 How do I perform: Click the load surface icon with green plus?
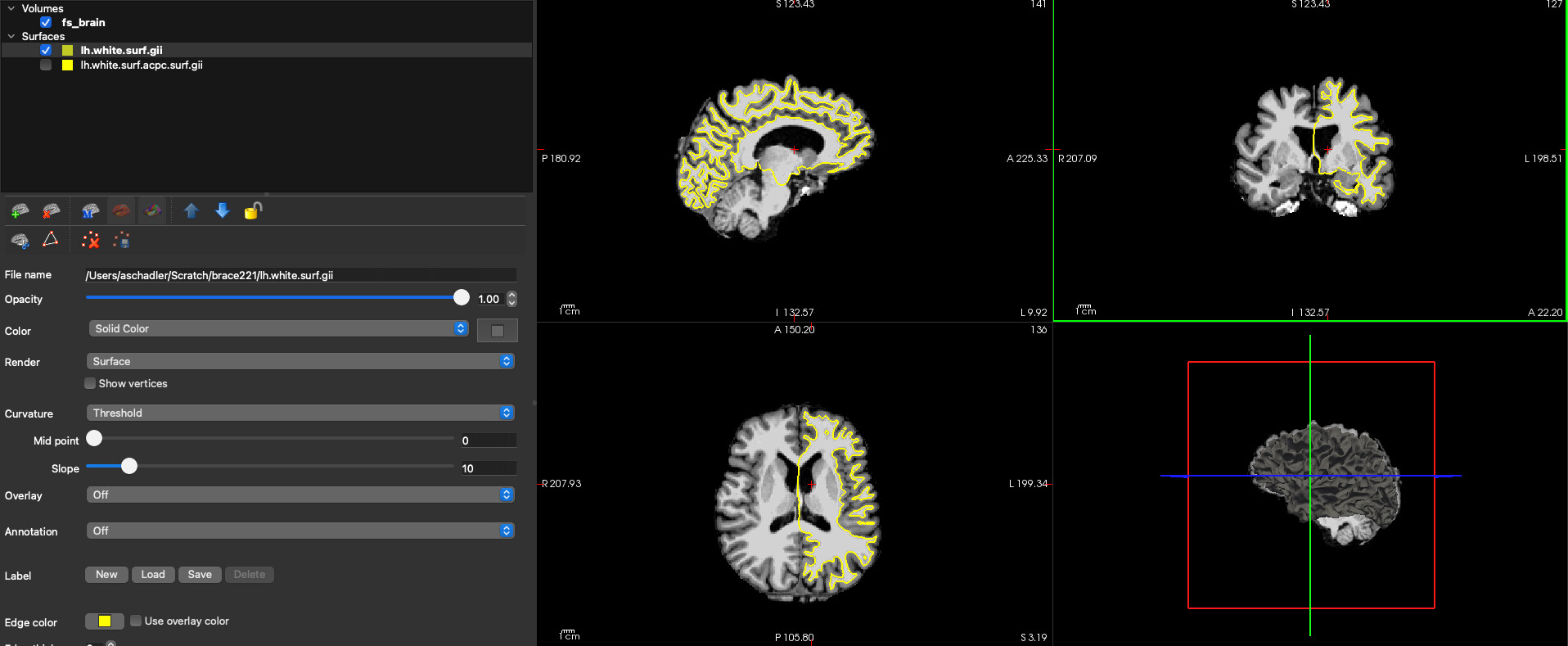(20, 211)
